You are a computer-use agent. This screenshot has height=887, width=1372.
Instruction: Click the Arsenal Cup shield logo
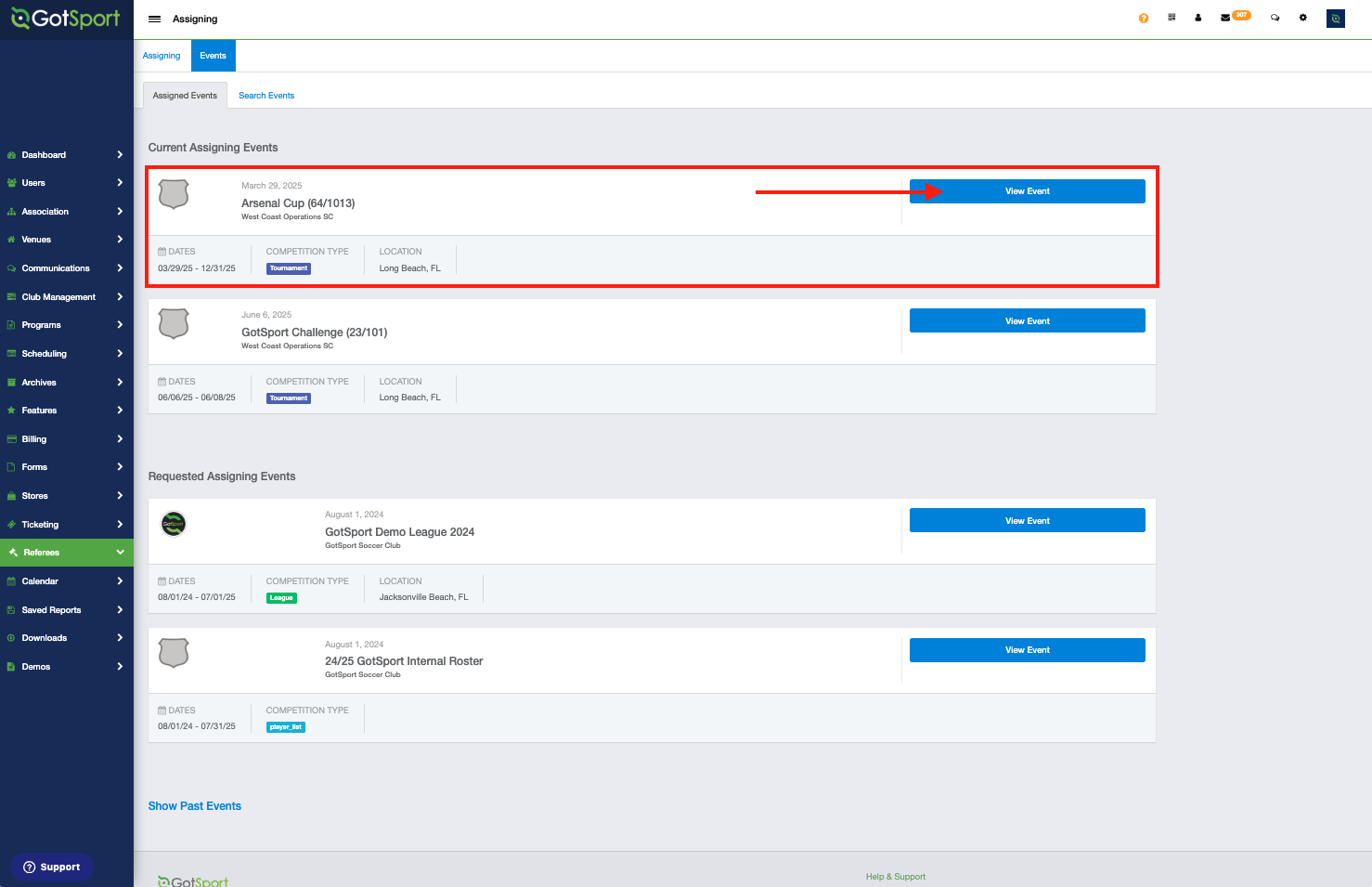174,194
